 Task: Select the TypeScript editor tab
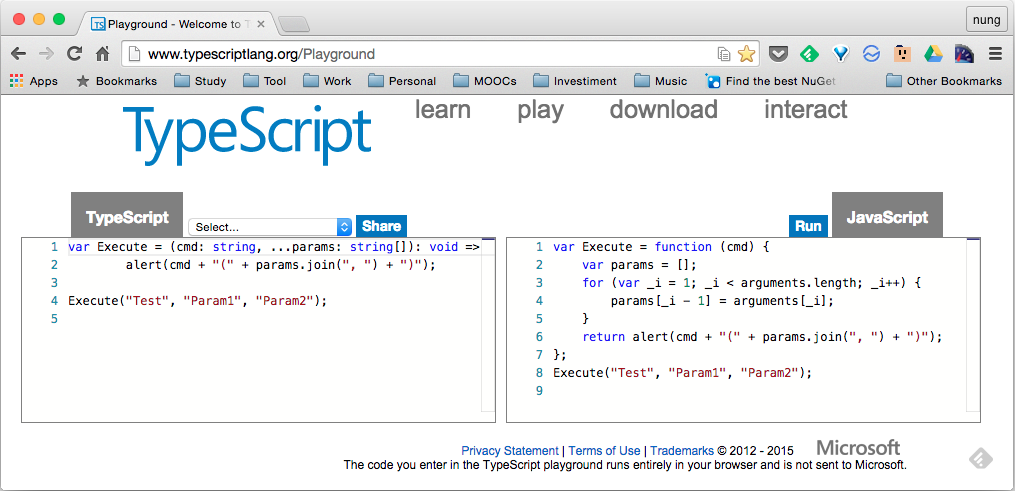[x=127, y=215]
